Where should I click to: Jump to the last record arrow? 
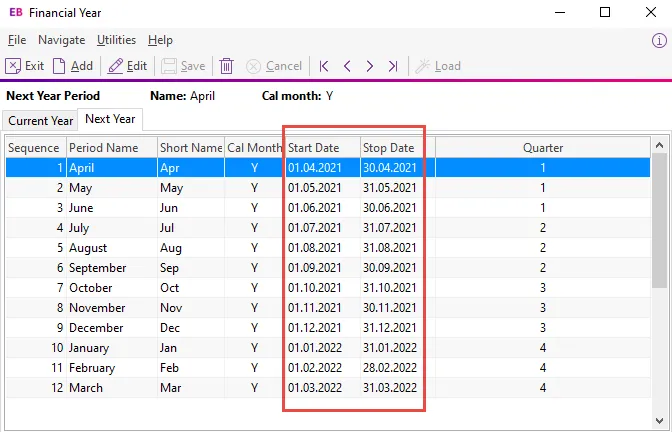[393, 66]
